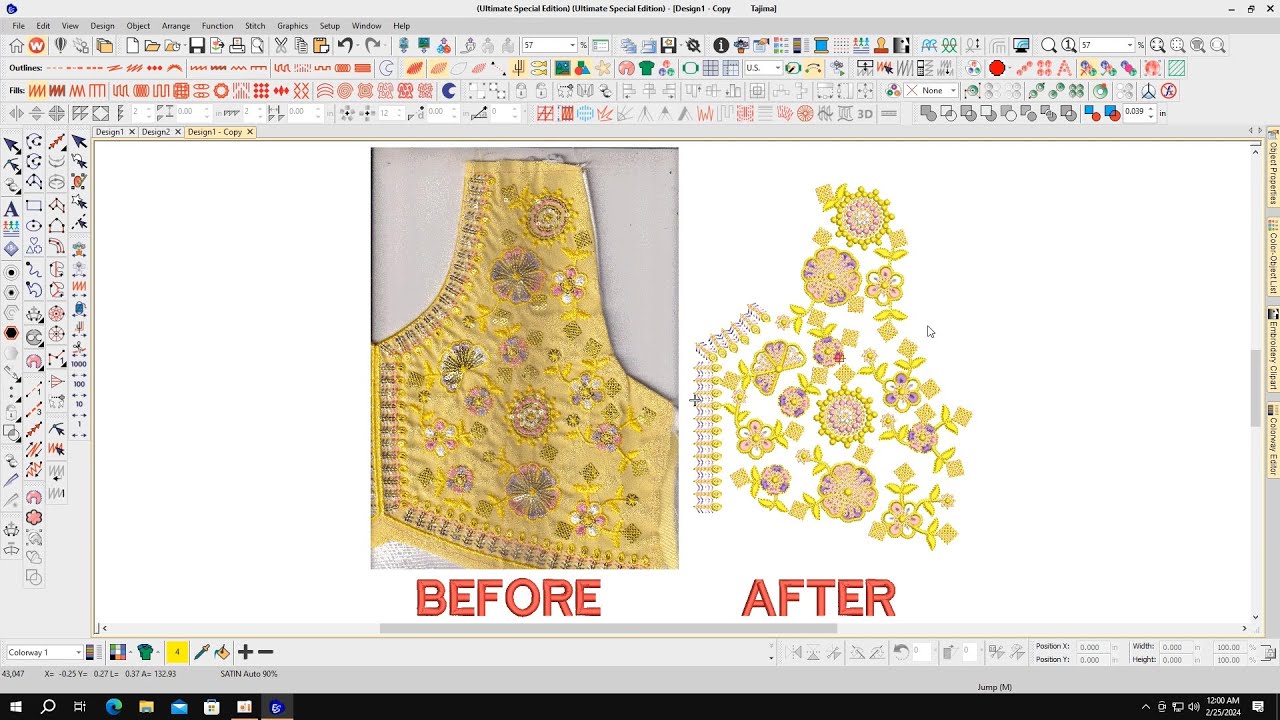Click the blue crescent icon in Fills row
1280x720 pixels.
coord(449,91)
